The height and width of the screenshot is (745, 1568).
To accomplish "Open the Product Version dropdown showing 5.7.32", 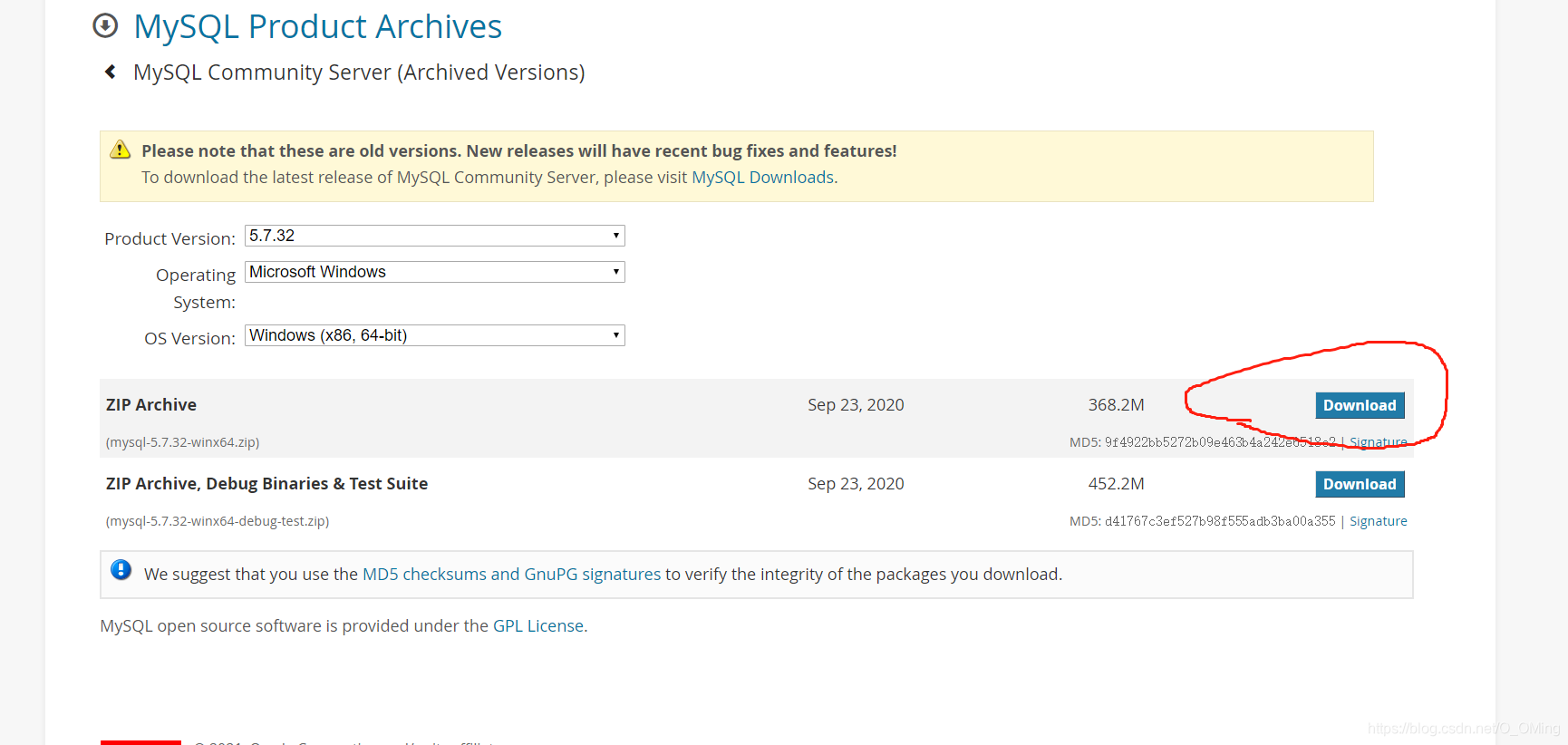I will pyautogui.click(x=435, y=236).
